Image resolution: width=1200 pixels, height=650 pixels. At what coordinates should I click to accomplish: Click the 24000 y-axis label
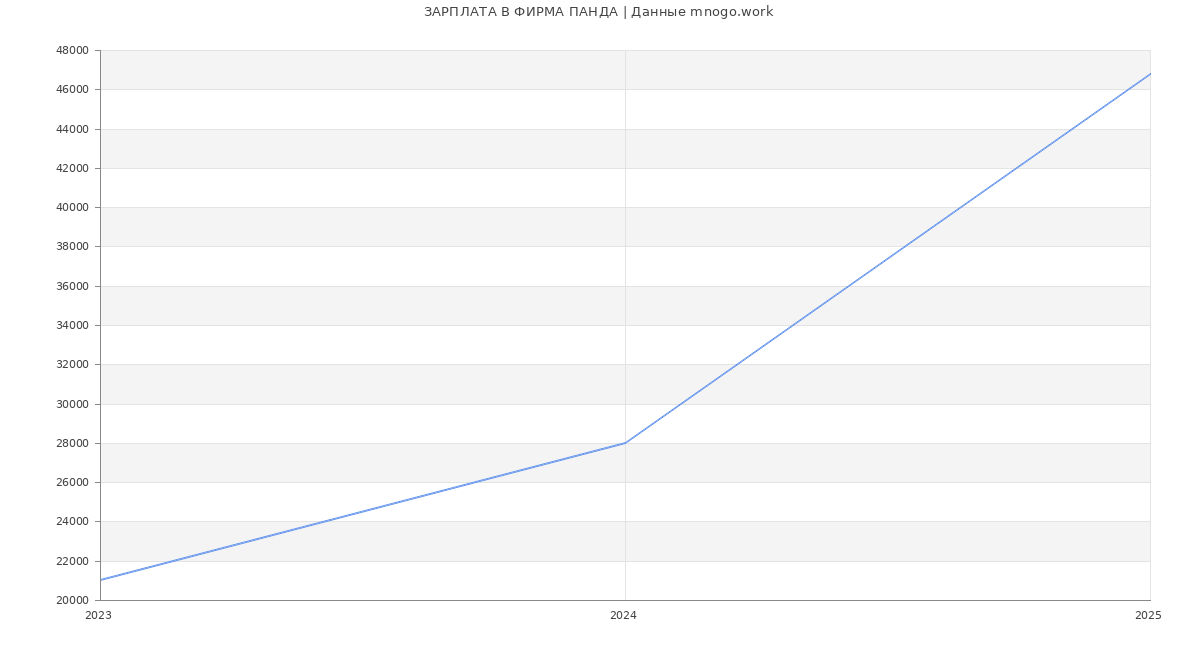72,521
